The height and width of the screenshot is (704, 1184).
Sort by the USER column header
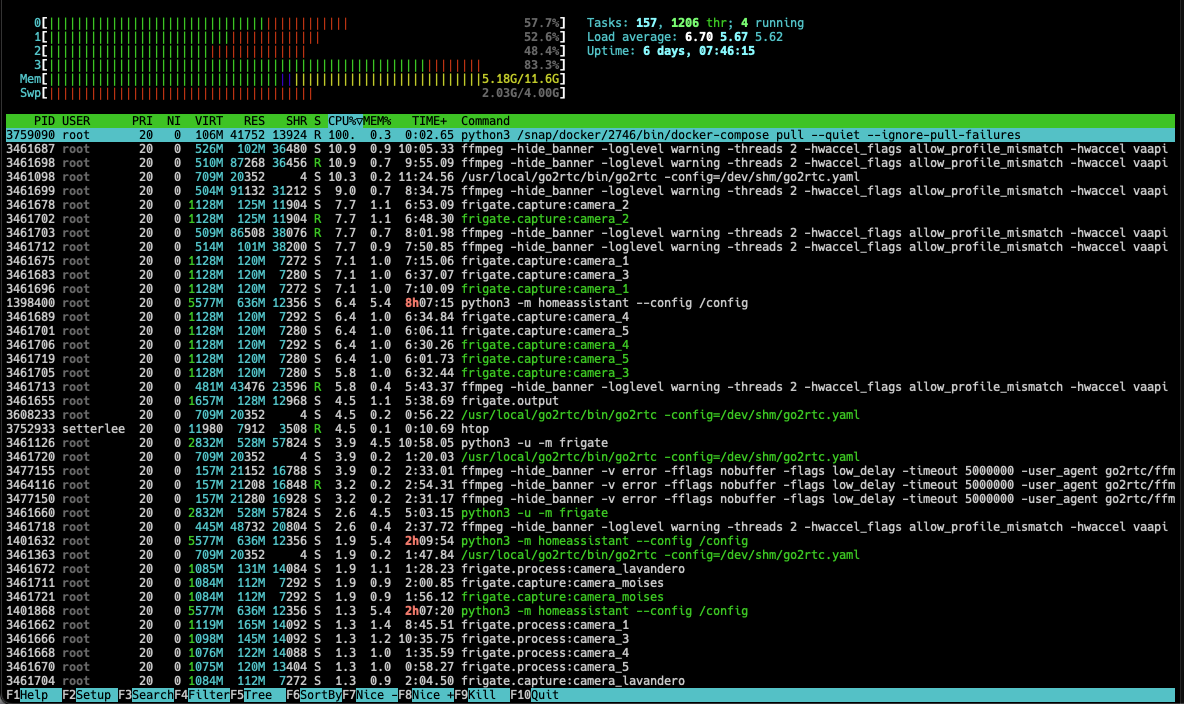coord(76,120)
